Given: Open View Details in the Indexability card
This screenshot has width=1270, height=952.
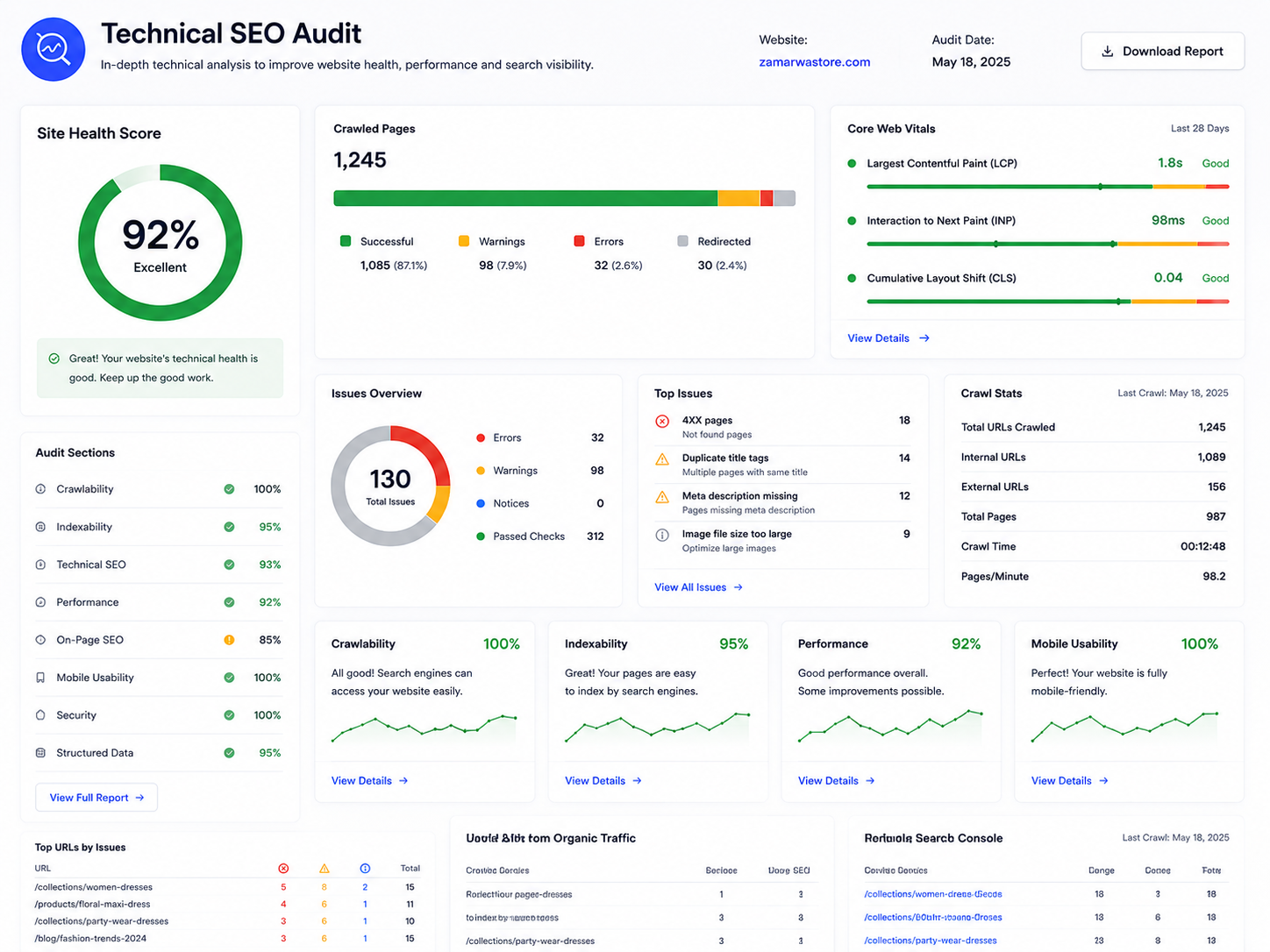Looking at the screenshot, I should pyautogui.click(x=603, y=781).
